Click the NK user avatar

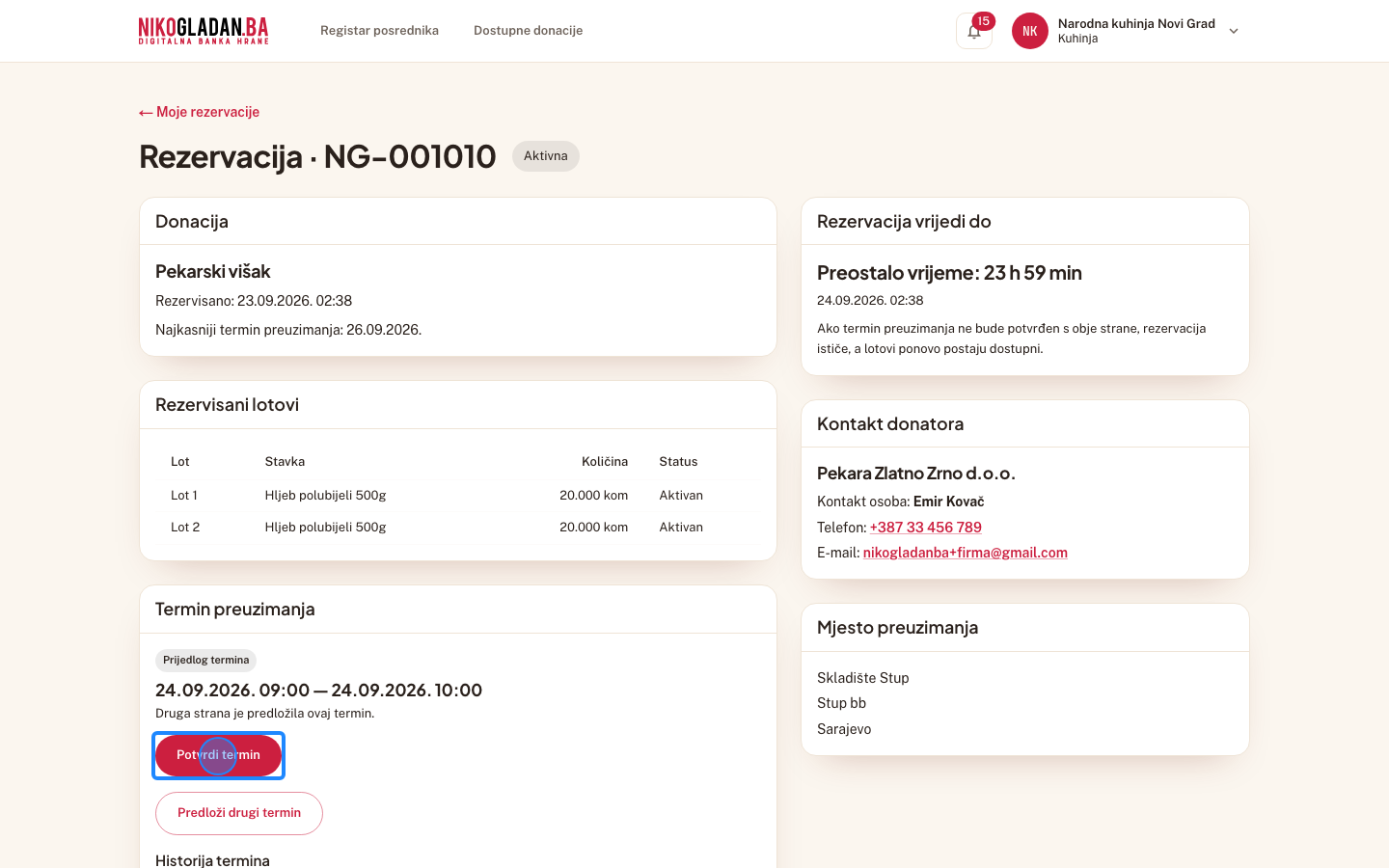click(1030, 31)
